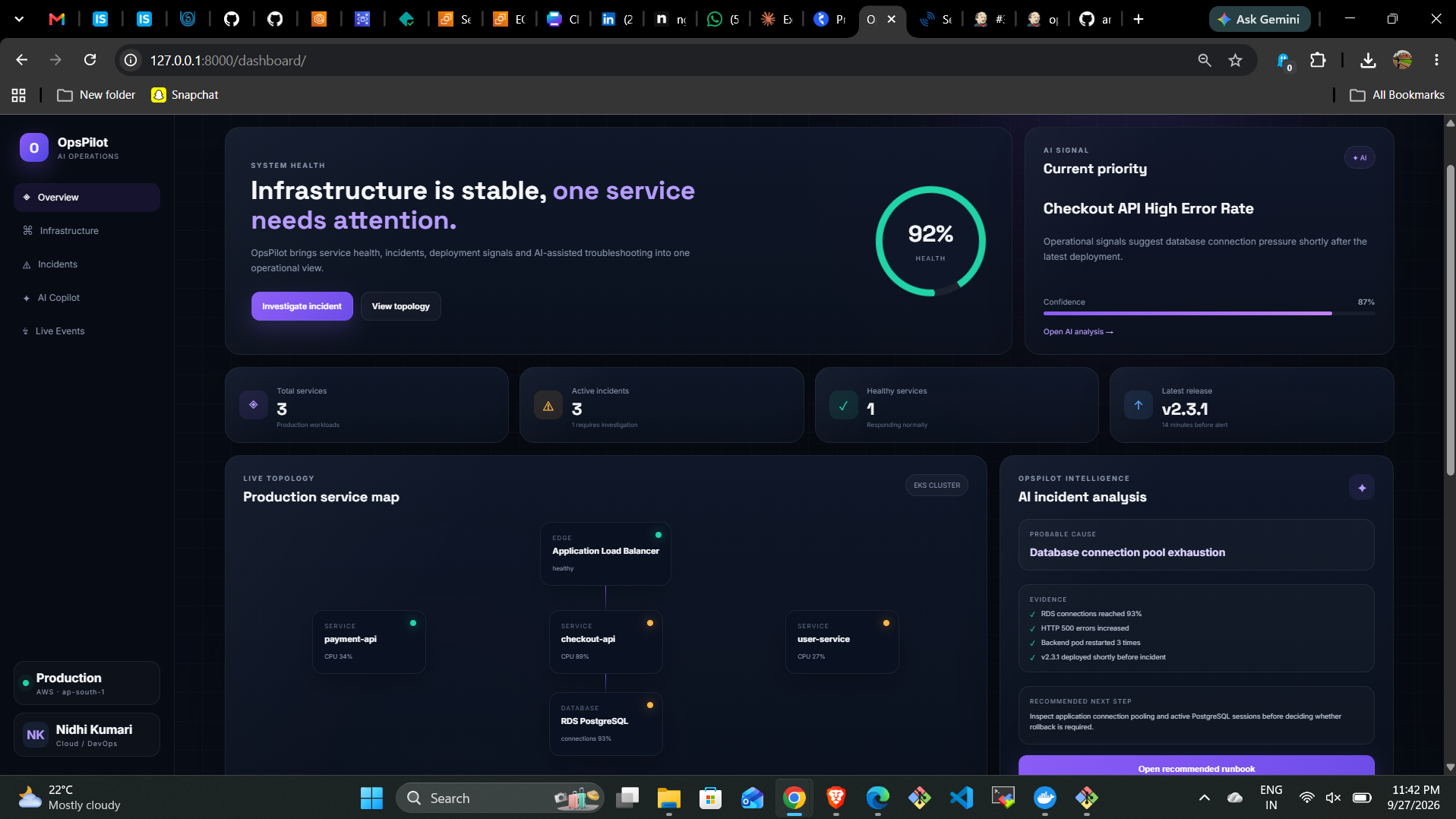Open the Production environment card
The image size is (1456, 819).
pyautogui.click(x=87, y=683)
